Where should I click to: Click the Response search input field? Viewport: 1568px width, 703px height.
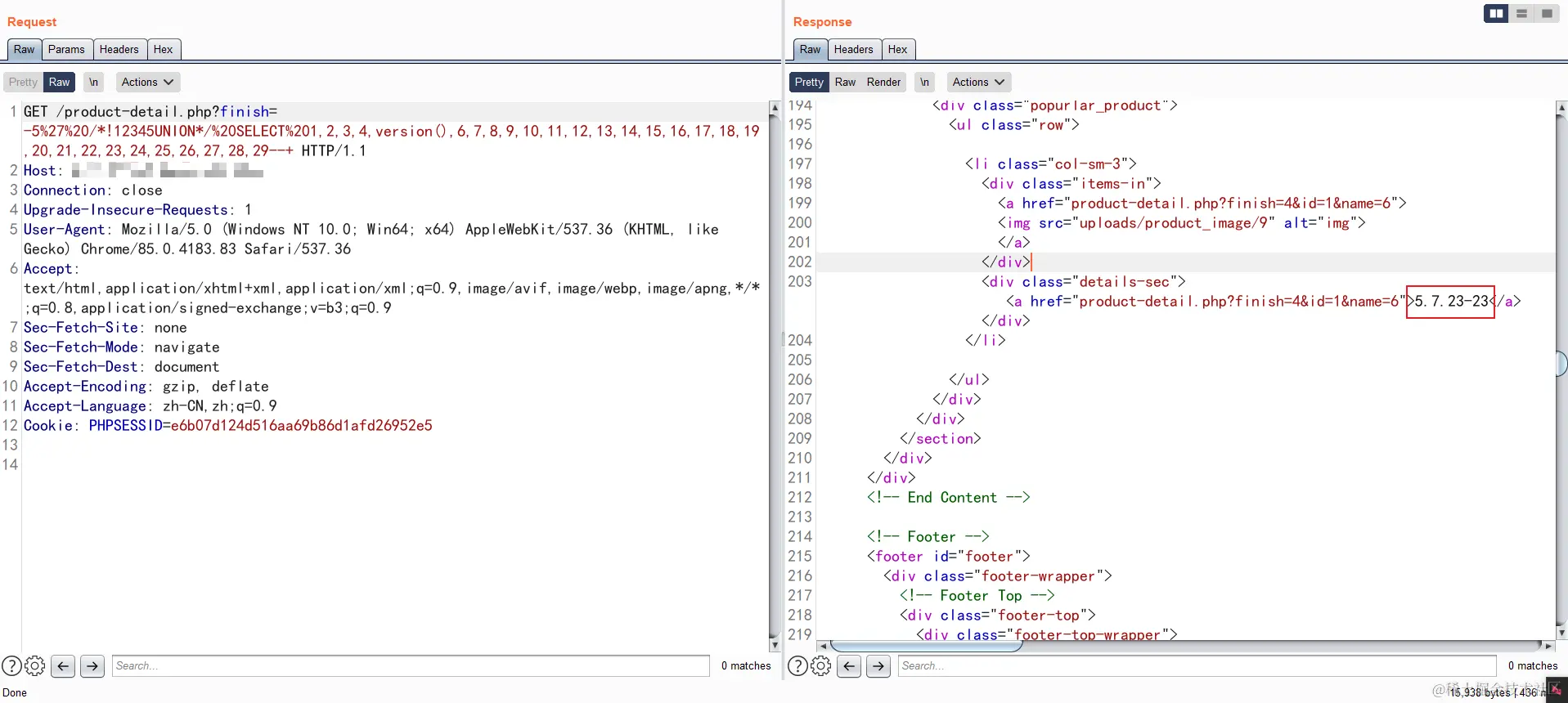pyautogui.click(x=1197, y=666)
